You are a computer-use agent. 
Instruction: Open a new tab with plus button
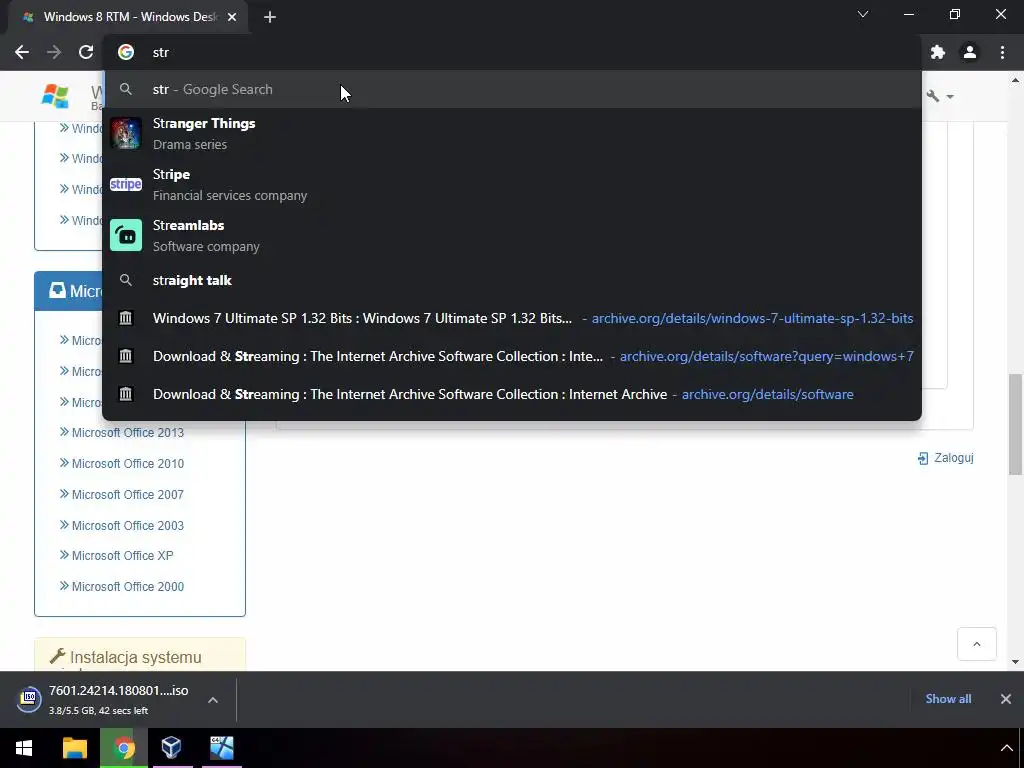tap(270, 17)
